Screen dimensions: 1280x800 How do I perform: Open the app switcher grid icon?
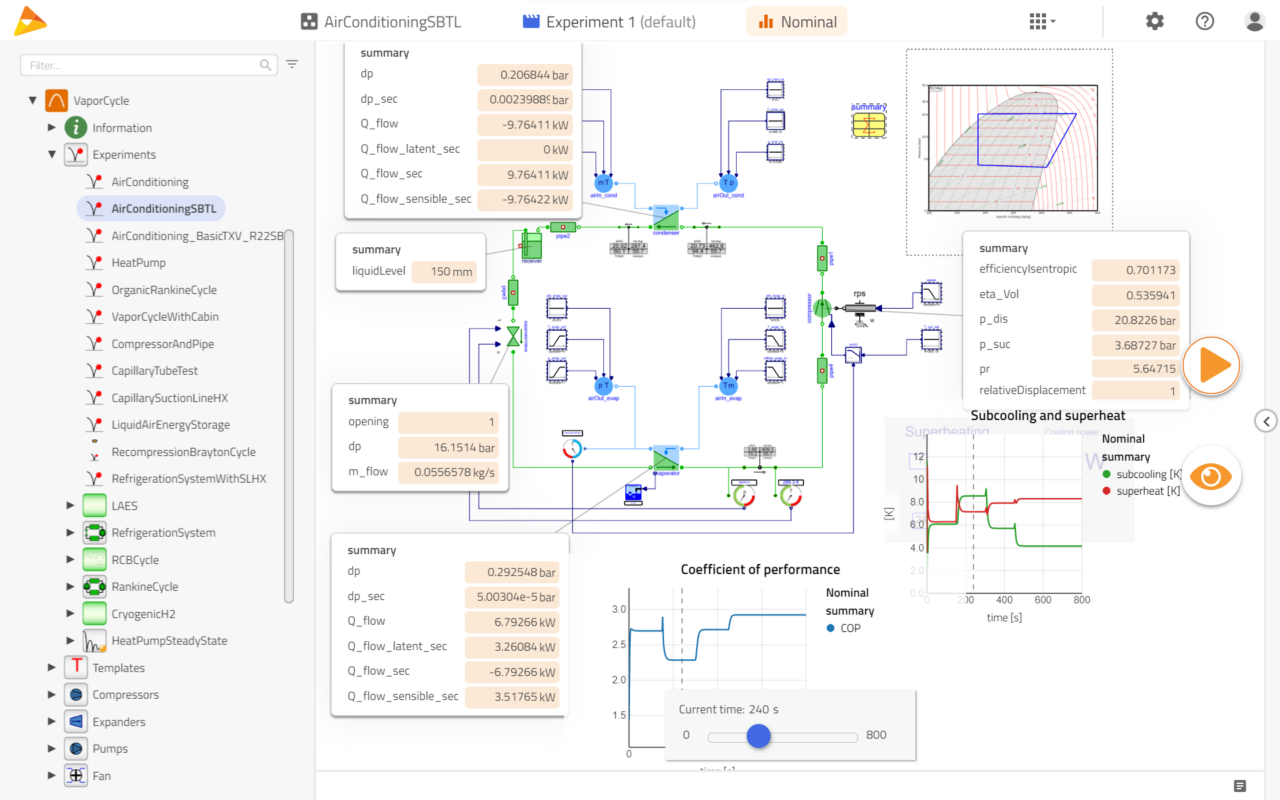pyautogui.click(x=1038, y=20)
